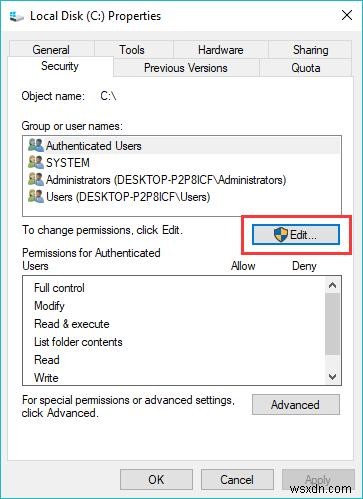Click the permissions list scroll down arrow
Screen dimensions: 363x499
click(332, 377)
